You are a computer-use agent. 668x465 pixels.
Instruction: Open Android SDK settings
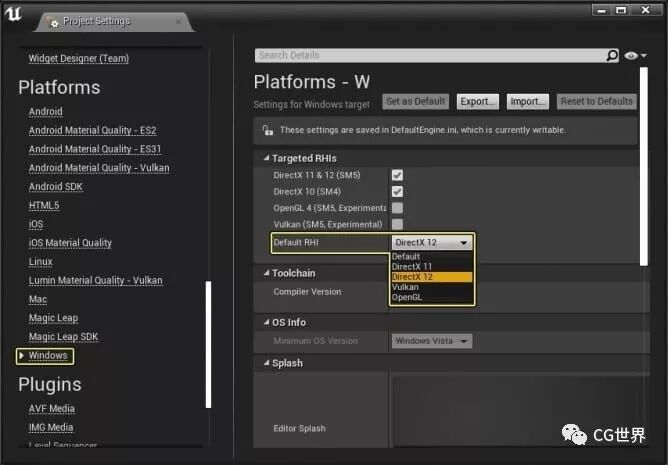tap(56, 187)
